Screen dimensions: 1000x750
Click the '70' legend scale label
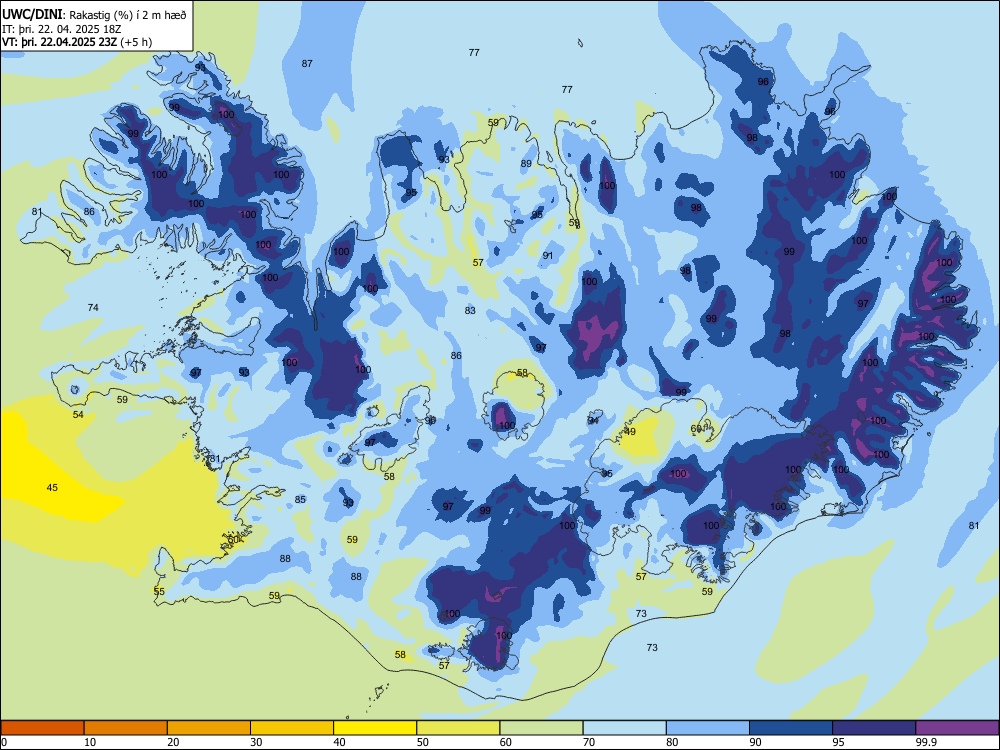point(589,742)
